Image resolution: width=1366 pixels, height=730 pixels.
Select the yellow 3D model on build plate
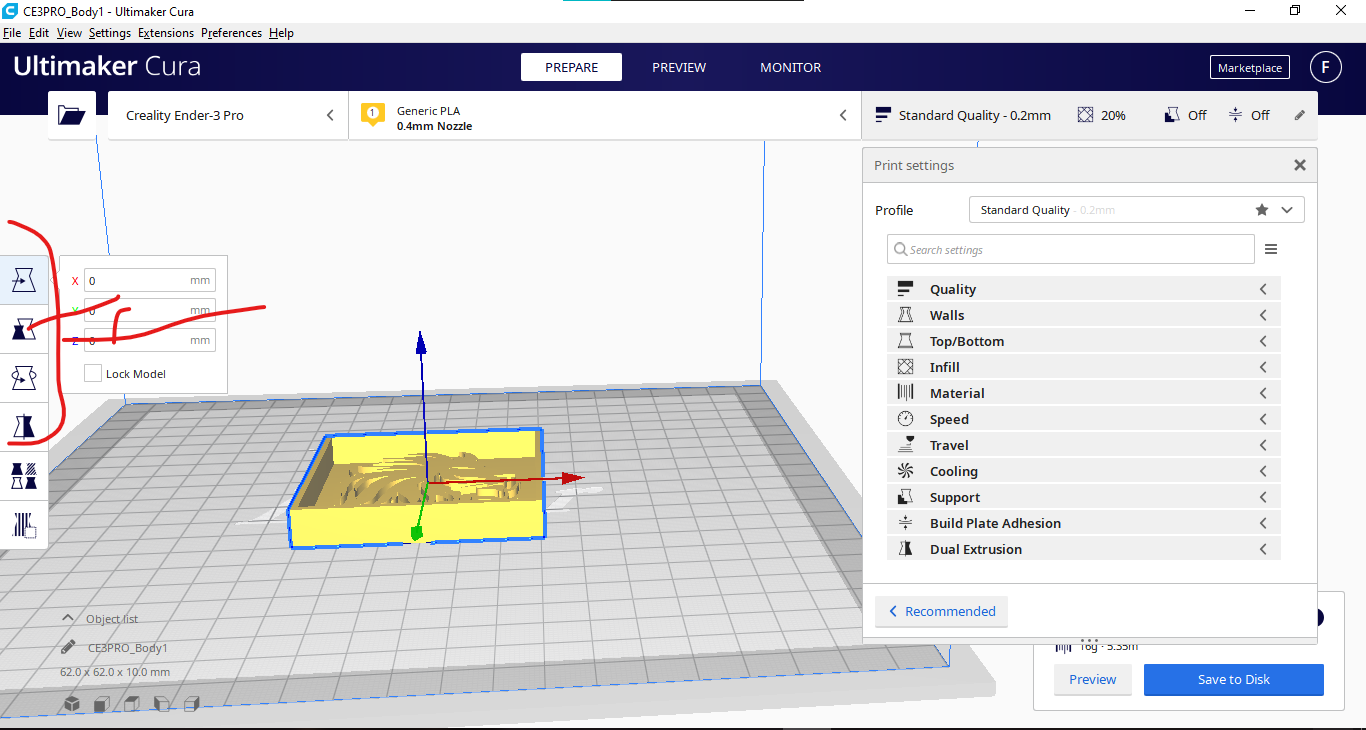click(x=416, y=488)
